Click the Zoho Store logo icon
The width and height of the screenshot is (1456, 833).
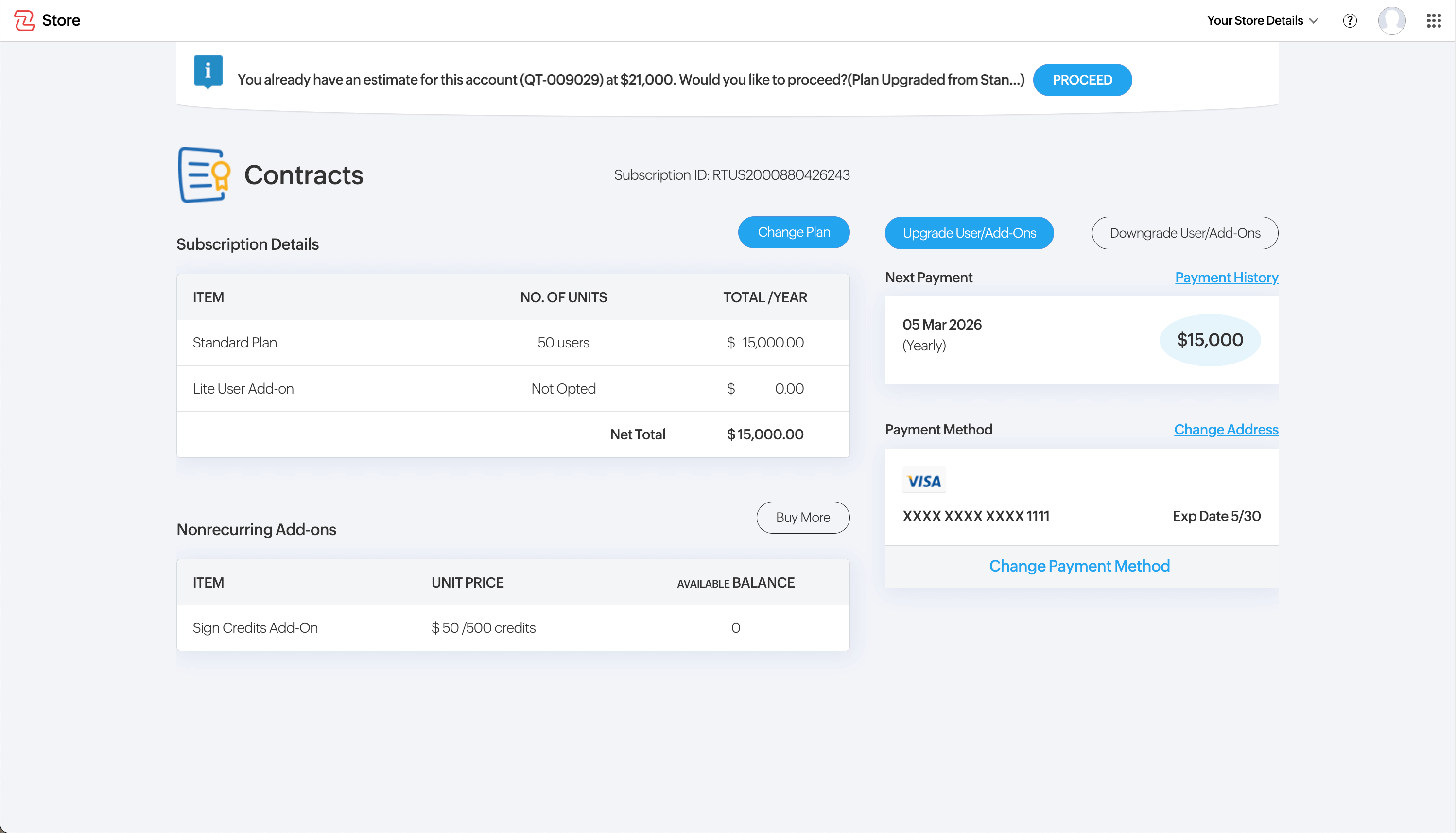tap(24, 20)
